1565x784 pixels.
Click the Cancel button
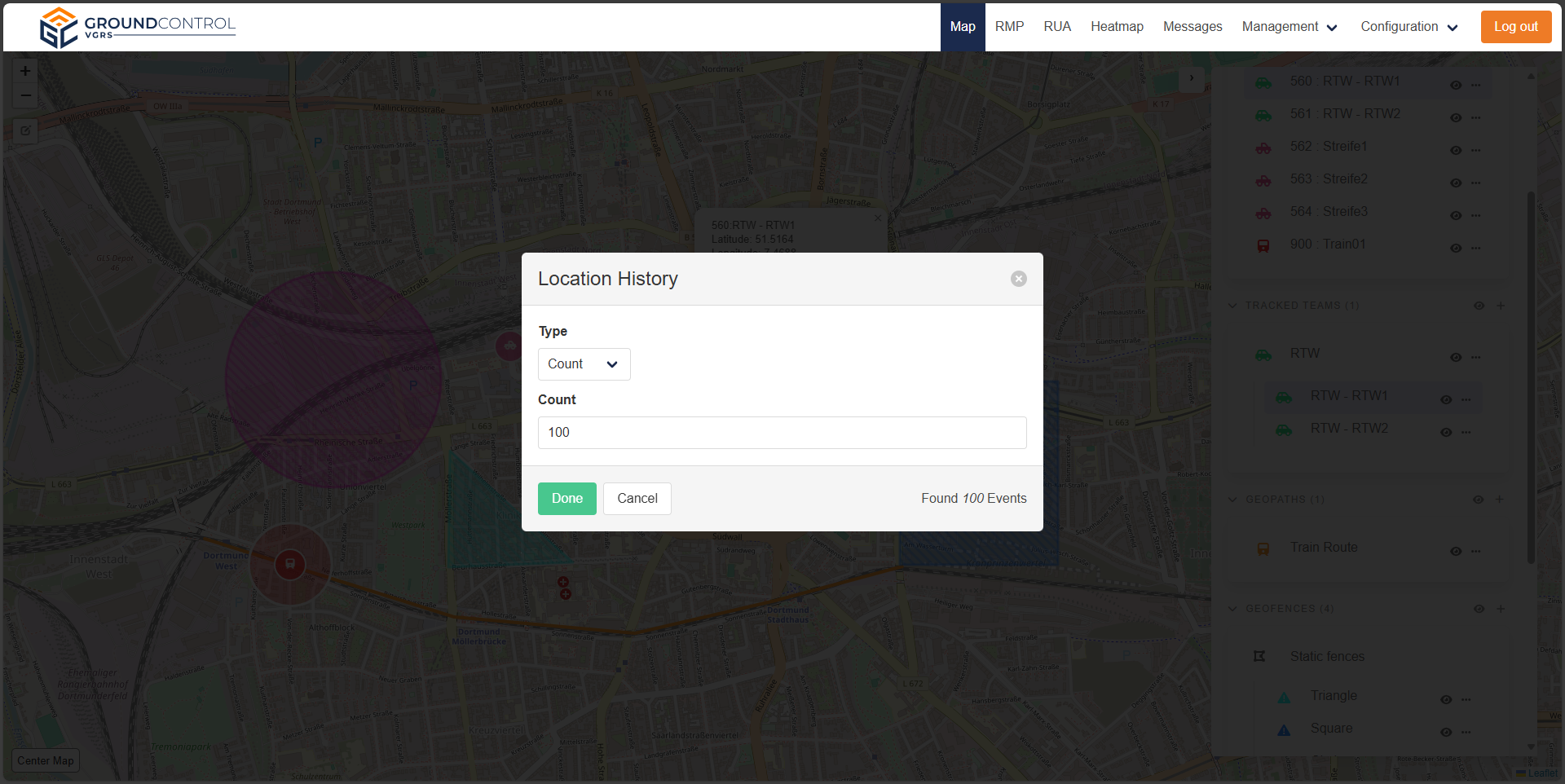point(637,499)
